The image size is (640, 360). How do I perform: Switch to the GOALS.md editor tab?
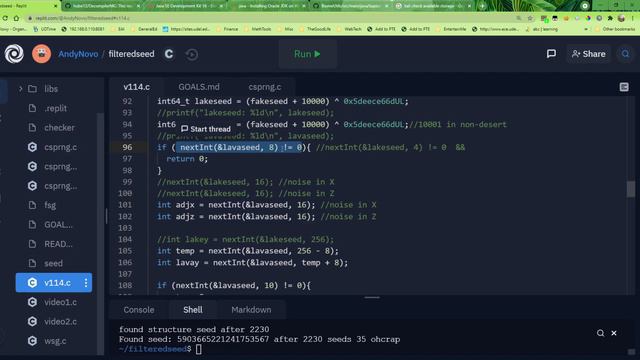[199, 87]
